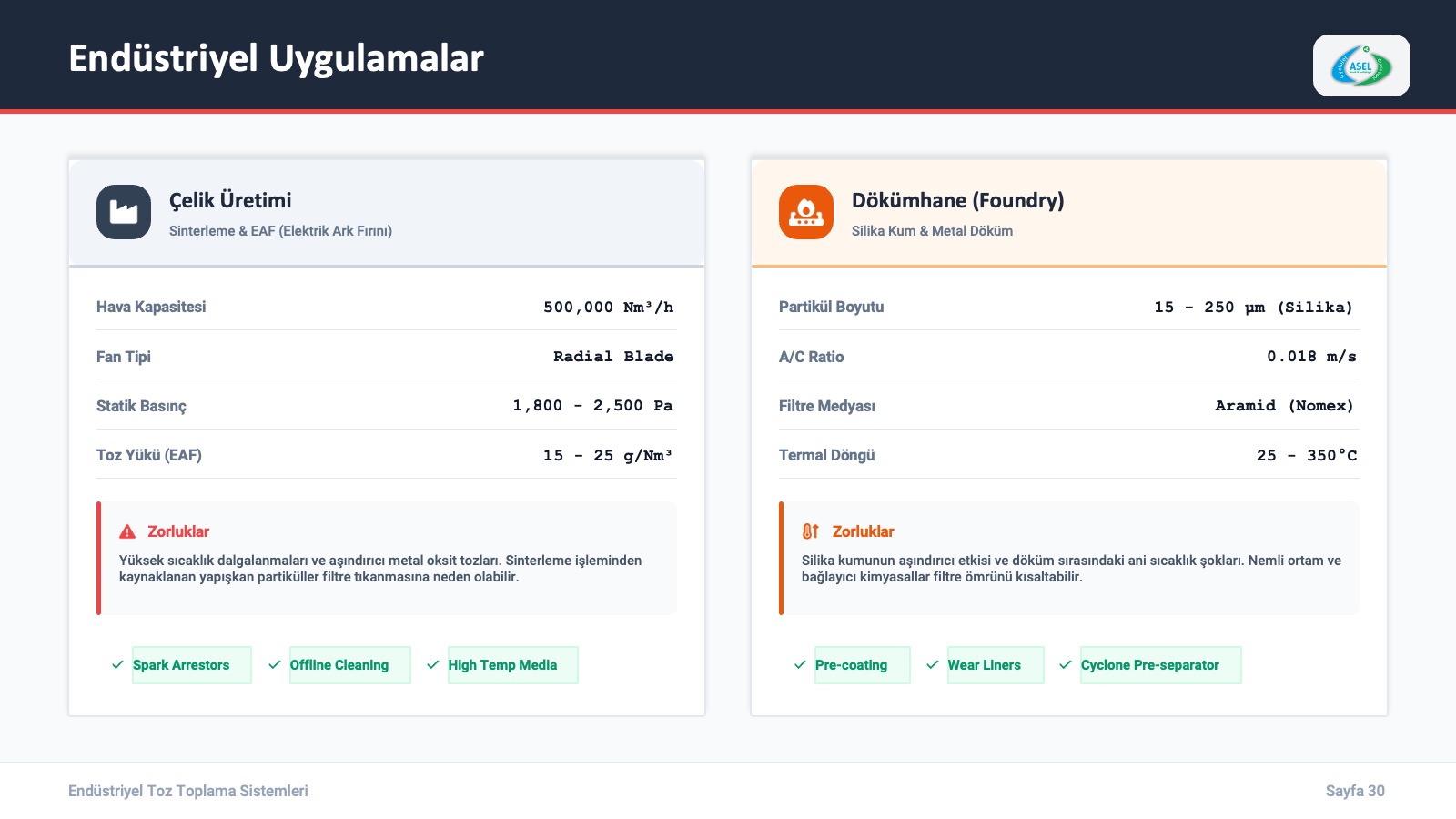Click checkmark beside Pre-coating tag
The width and height of the screenshot is (1456, 819).
800,665
